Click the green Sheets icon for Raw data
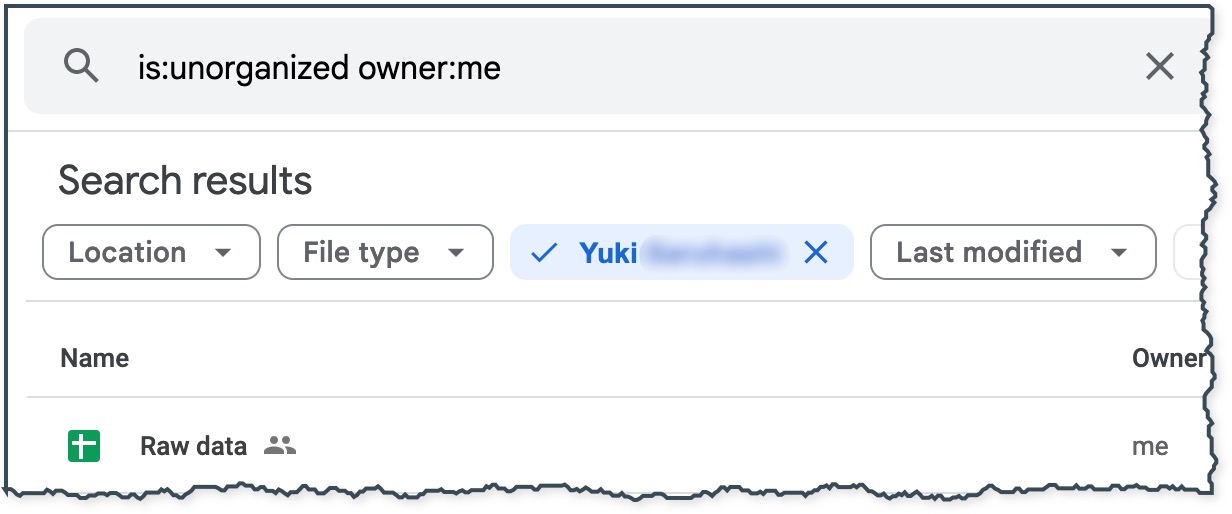 coord(84,446)
